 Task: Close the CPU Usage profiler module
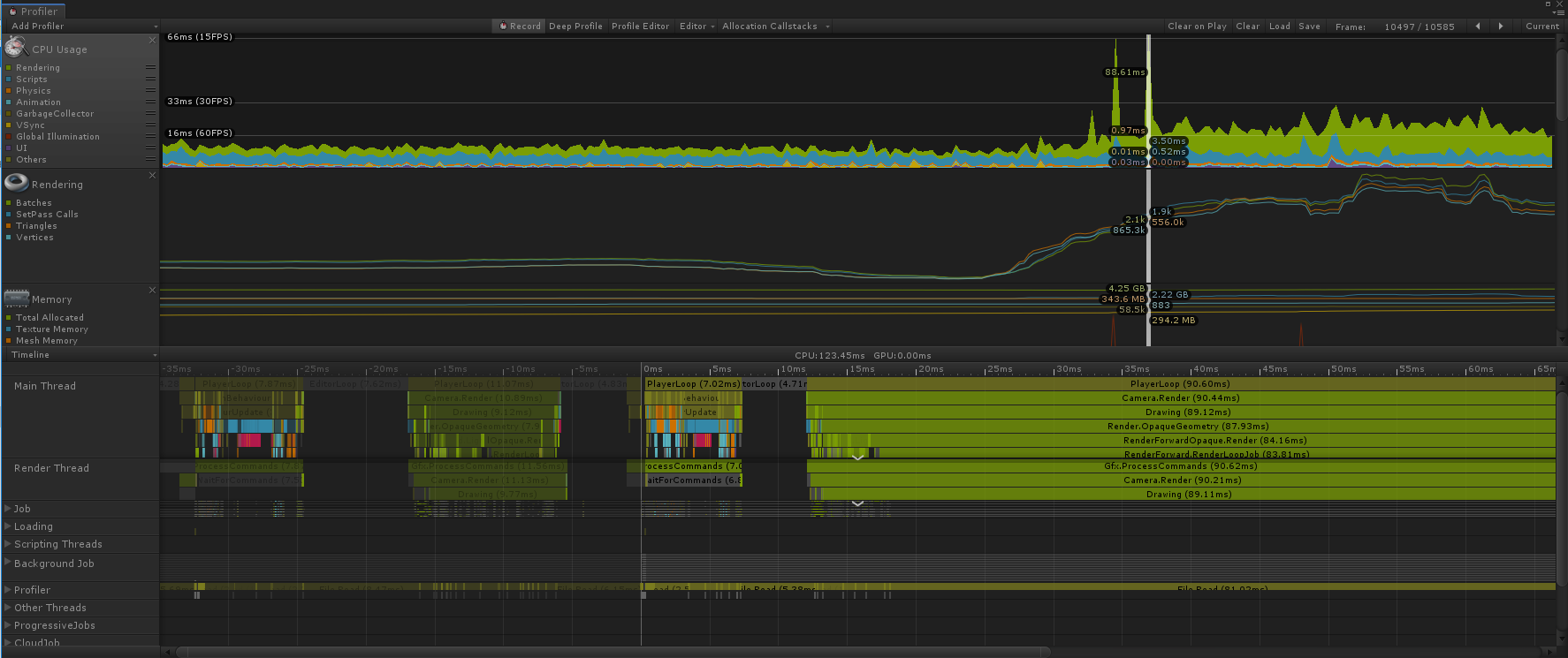coord(152,40)
